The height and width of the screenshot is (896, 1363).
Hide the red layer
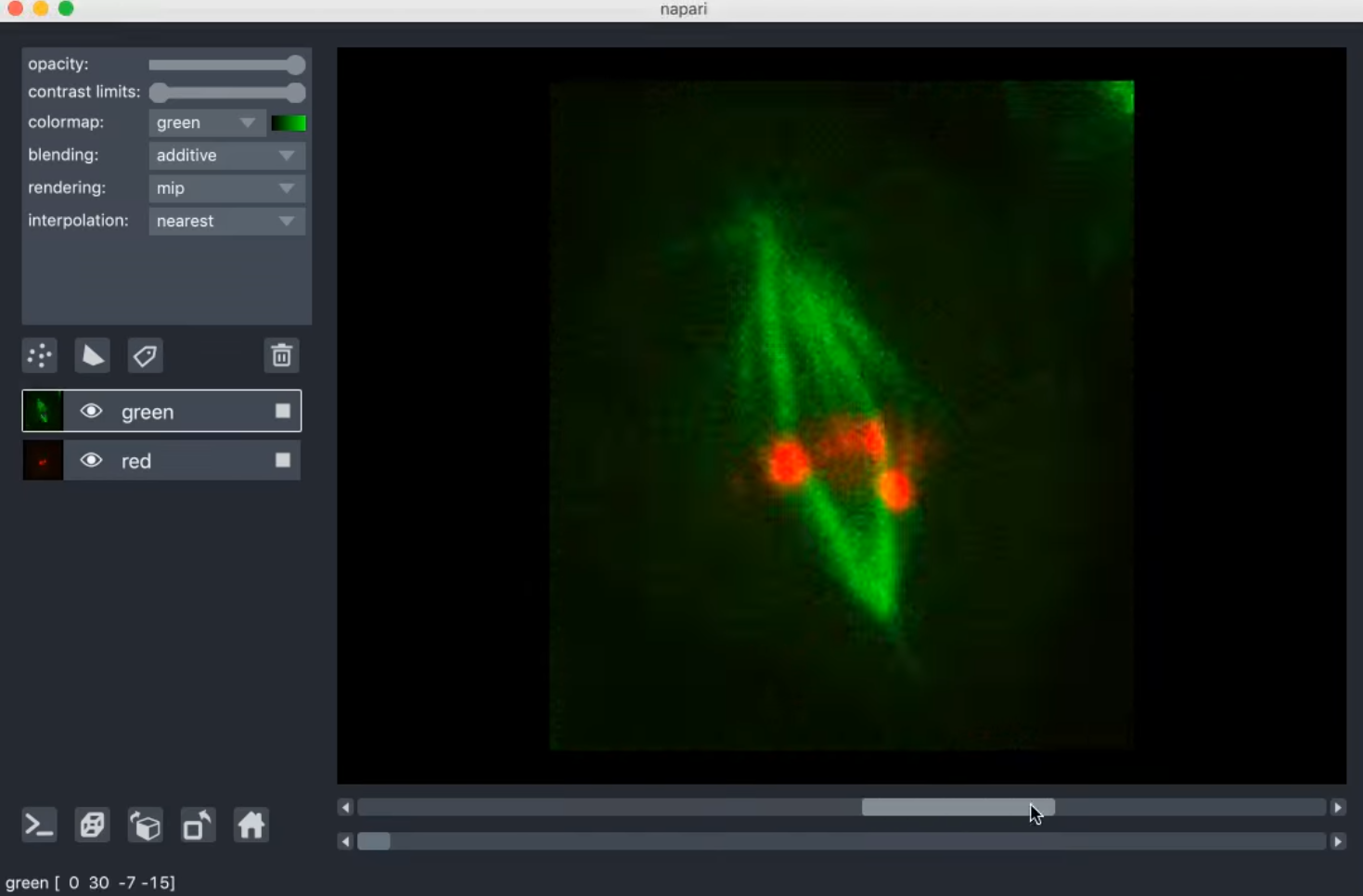(91, 460)
